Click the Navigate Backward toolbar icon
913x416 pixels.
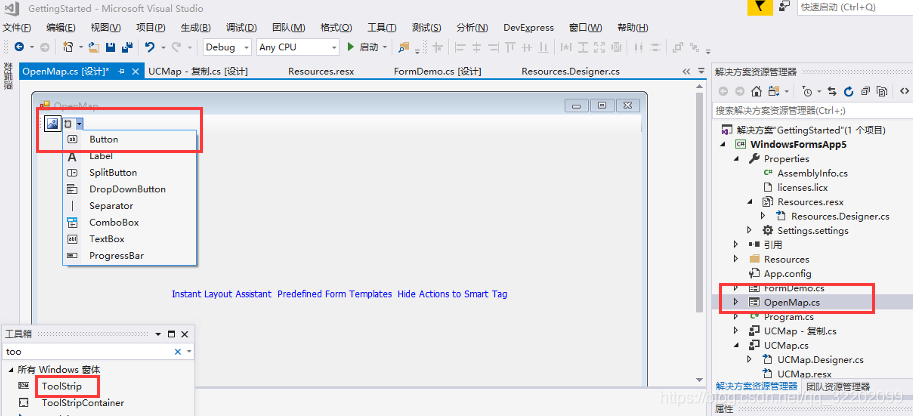(19, 47)
